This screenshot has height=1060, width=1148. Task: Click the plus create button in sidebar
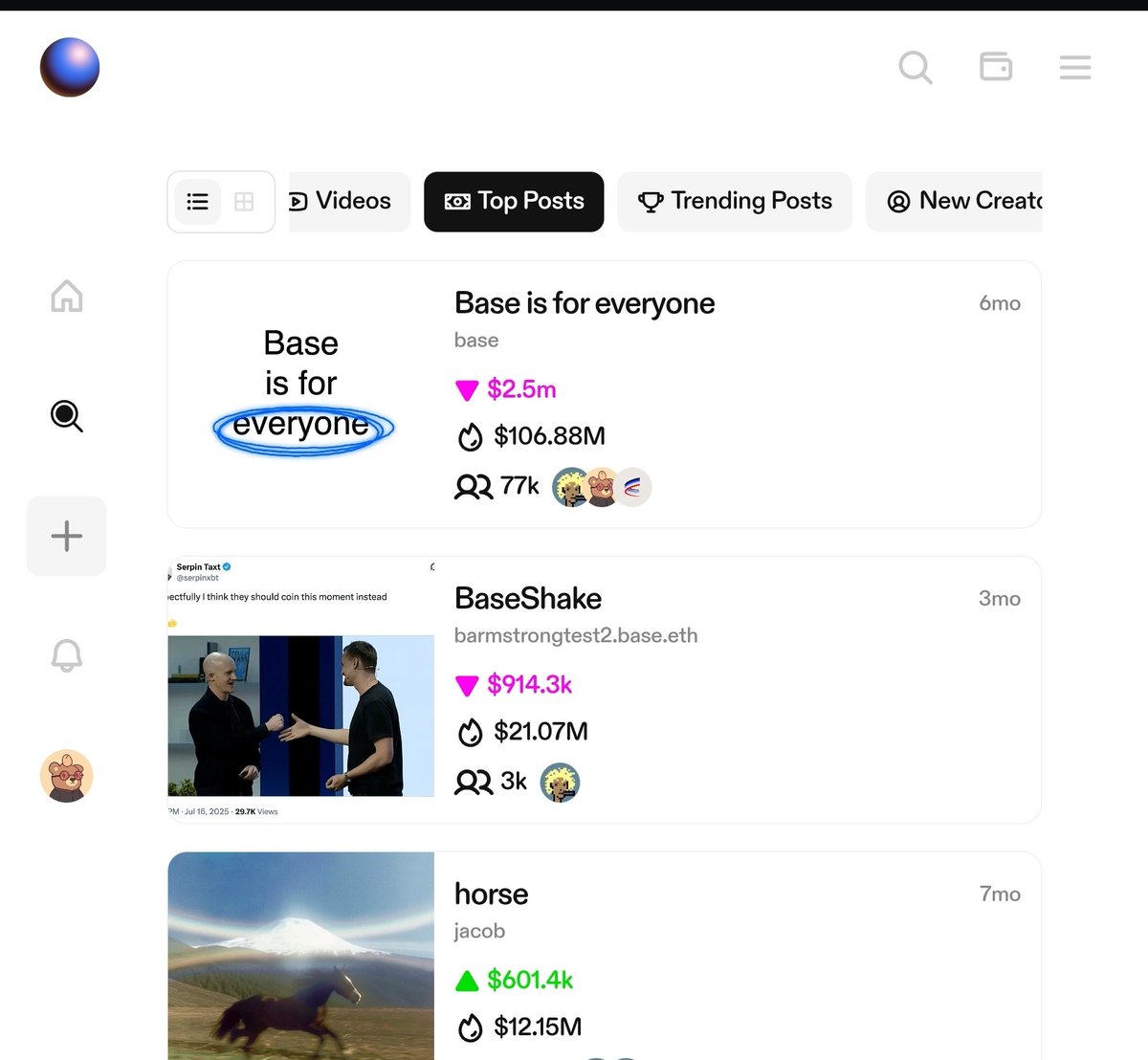[67, 536]
